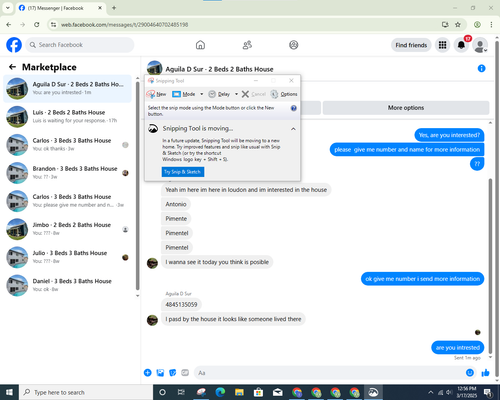Screen dimensions: 500x400
Task: Click the browser reload button
Action: point(37,24)
